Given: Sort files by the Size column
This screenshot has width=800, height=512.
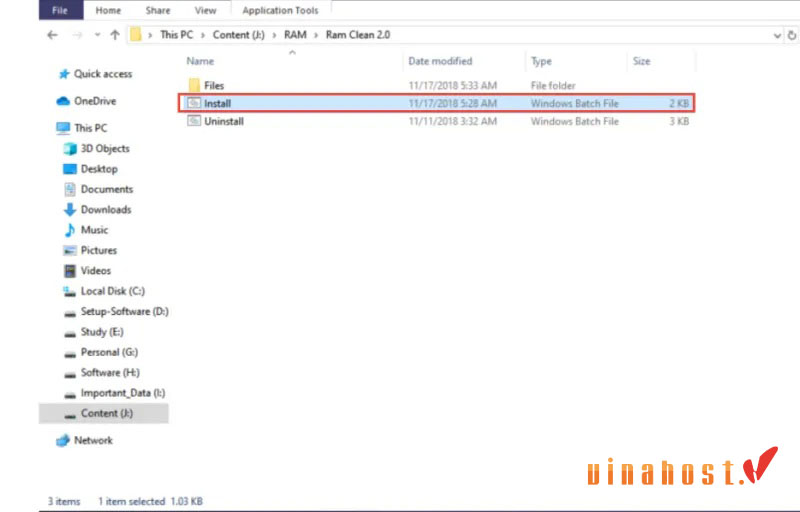Looking at the screenshot, I should [x=641, y=61].
